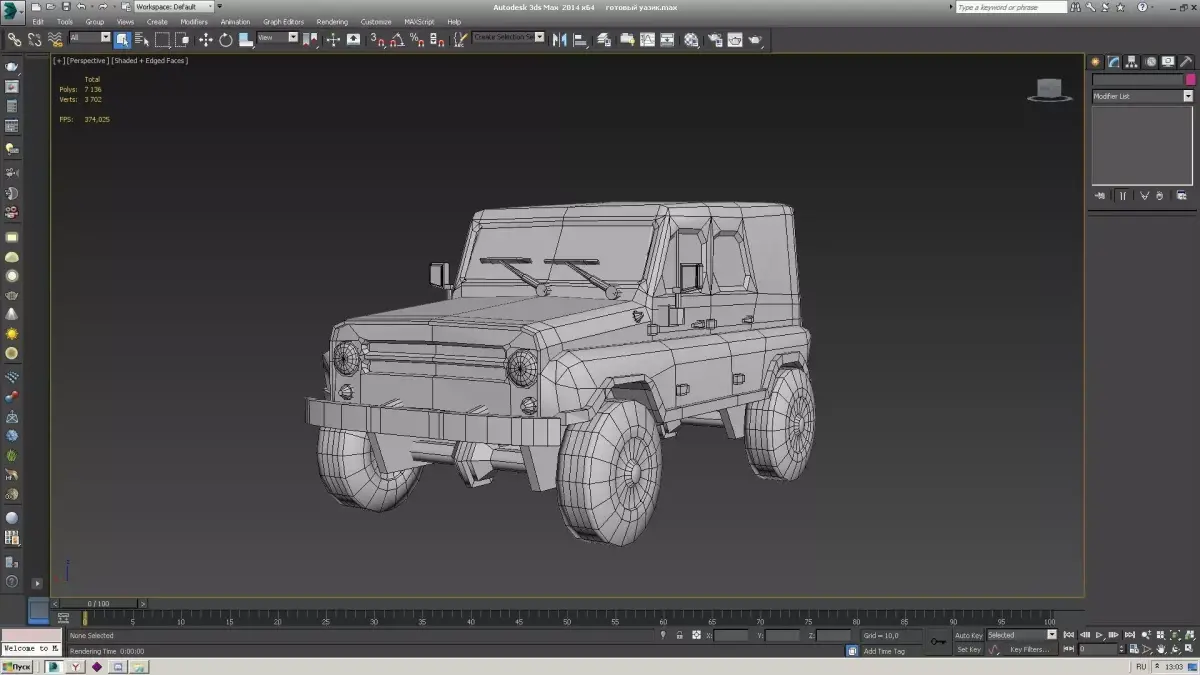
Task: Open the Graph Editors menu
Action: (284, 21)
